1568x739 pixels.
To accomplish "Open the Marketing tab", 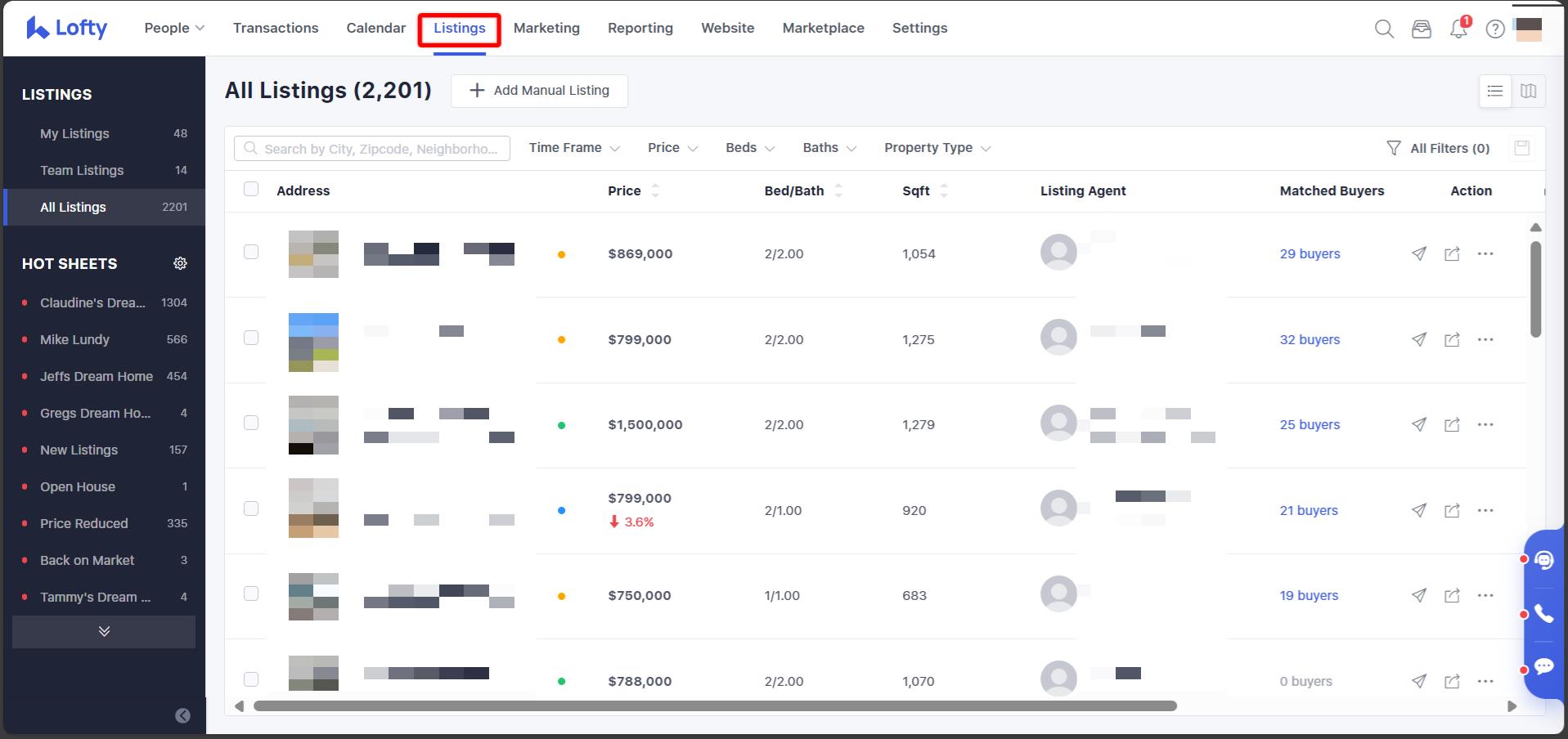I will tap(546, 28).
